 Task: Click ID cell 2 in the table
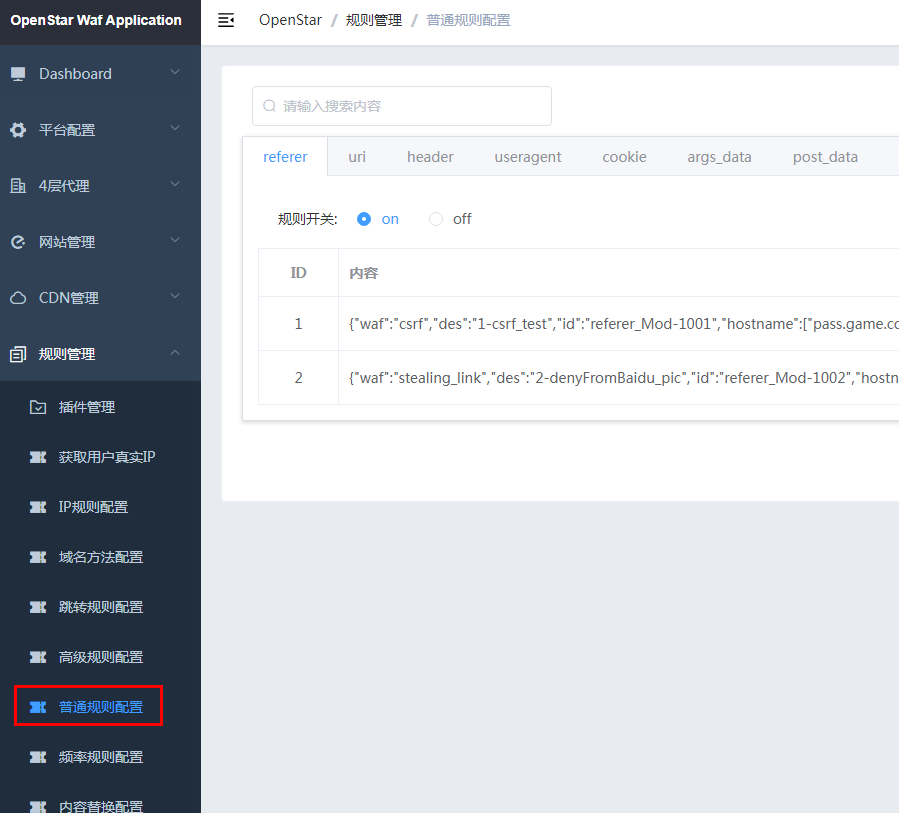[x=298, y=378]
